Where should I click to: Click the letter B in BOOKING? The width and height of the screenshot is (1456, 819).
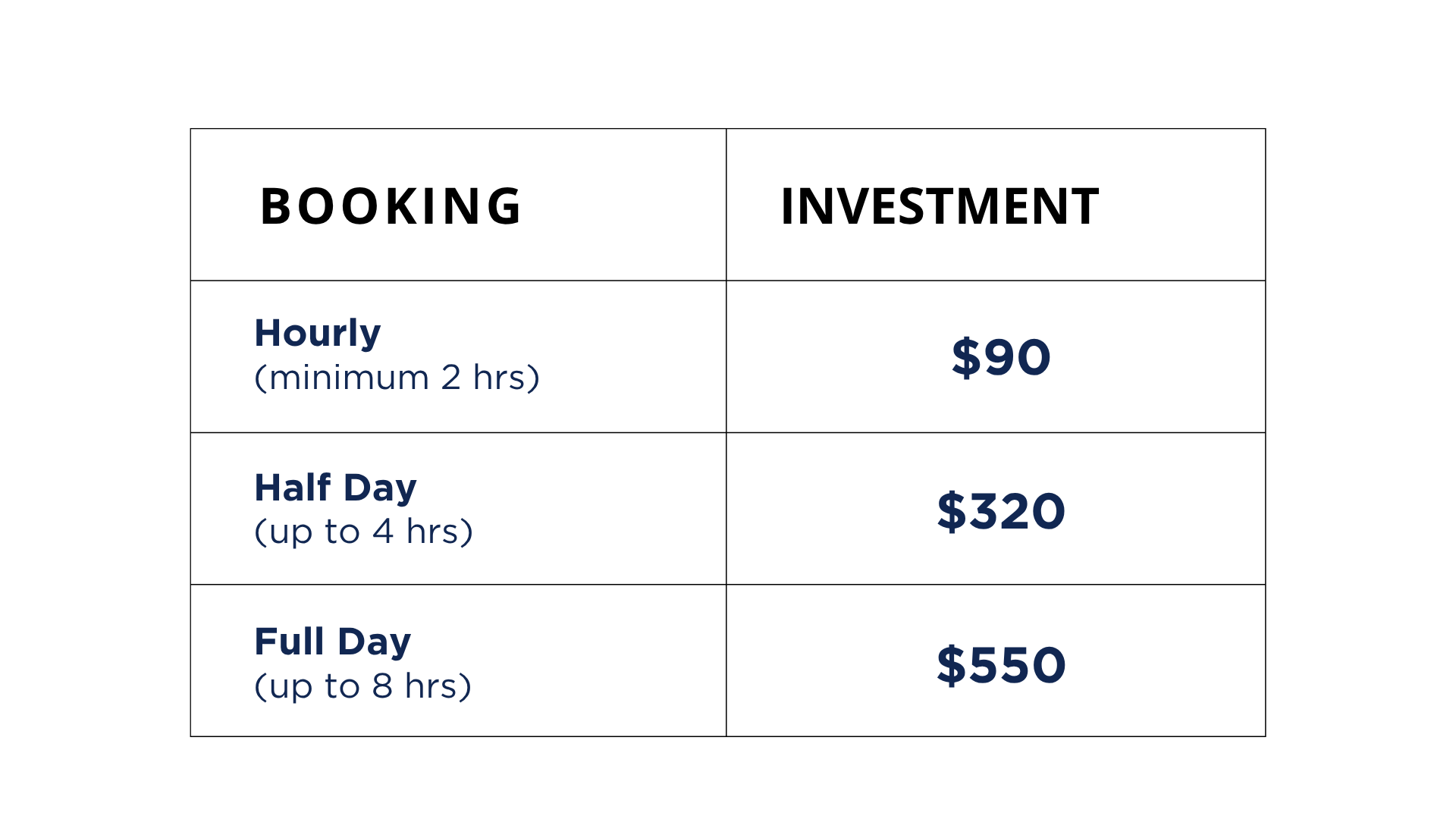pyautogui.click(x=275, y=206)
